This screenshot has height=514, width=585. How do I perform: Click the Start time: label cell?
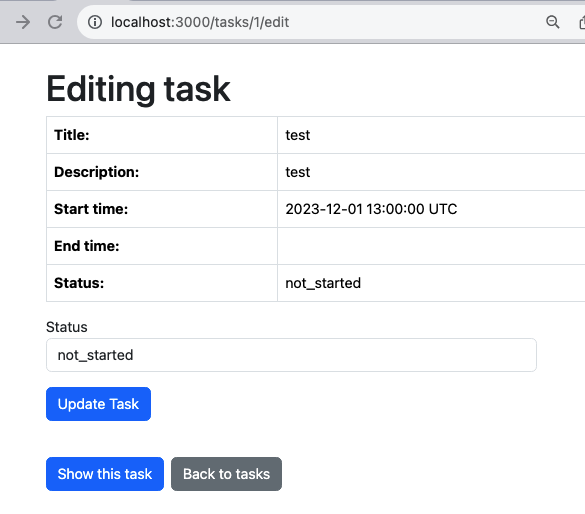pos(162,209)
